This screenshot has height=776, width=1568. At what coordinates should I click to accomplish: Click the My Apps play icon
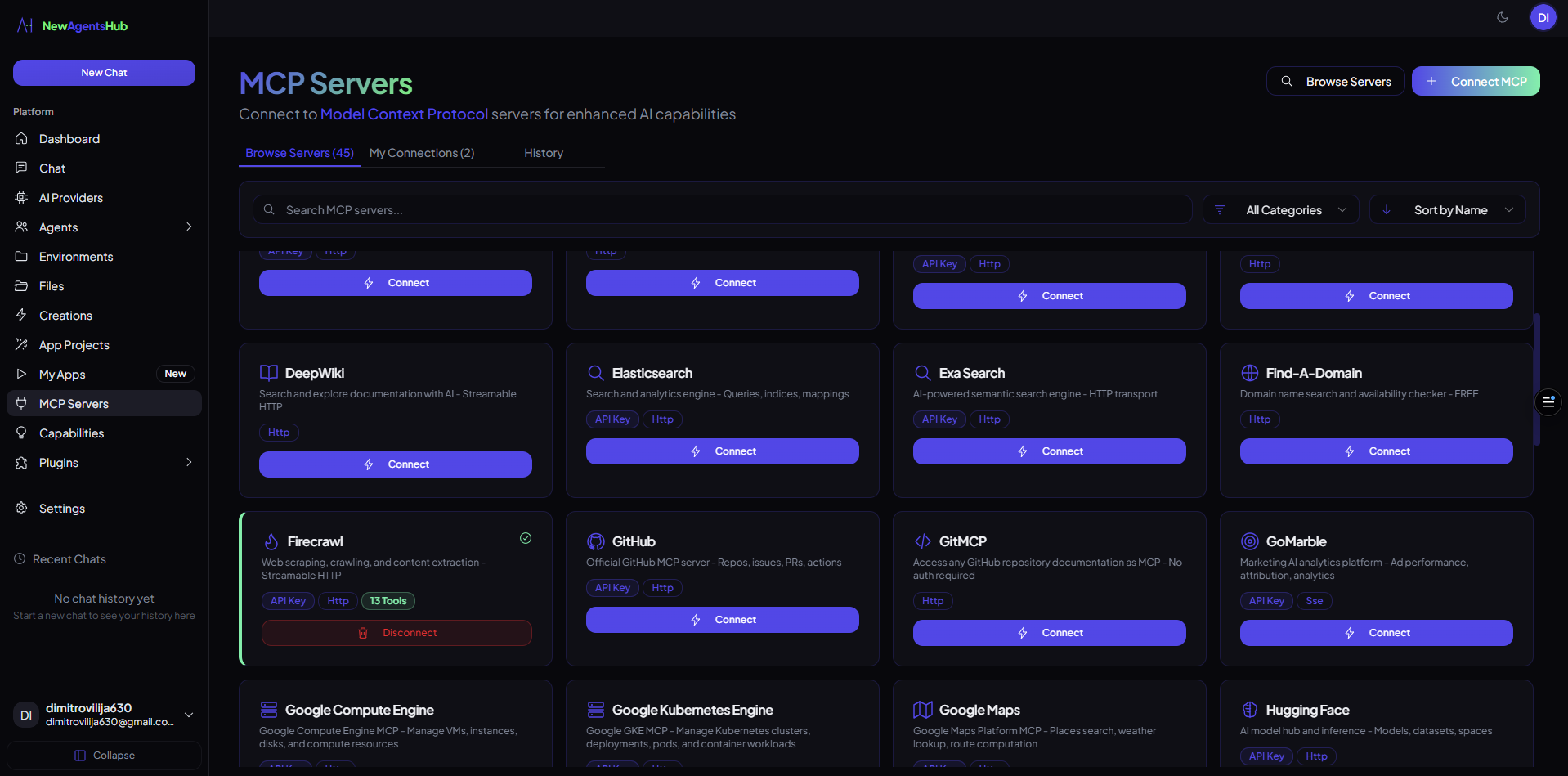(x=21, y=375)
